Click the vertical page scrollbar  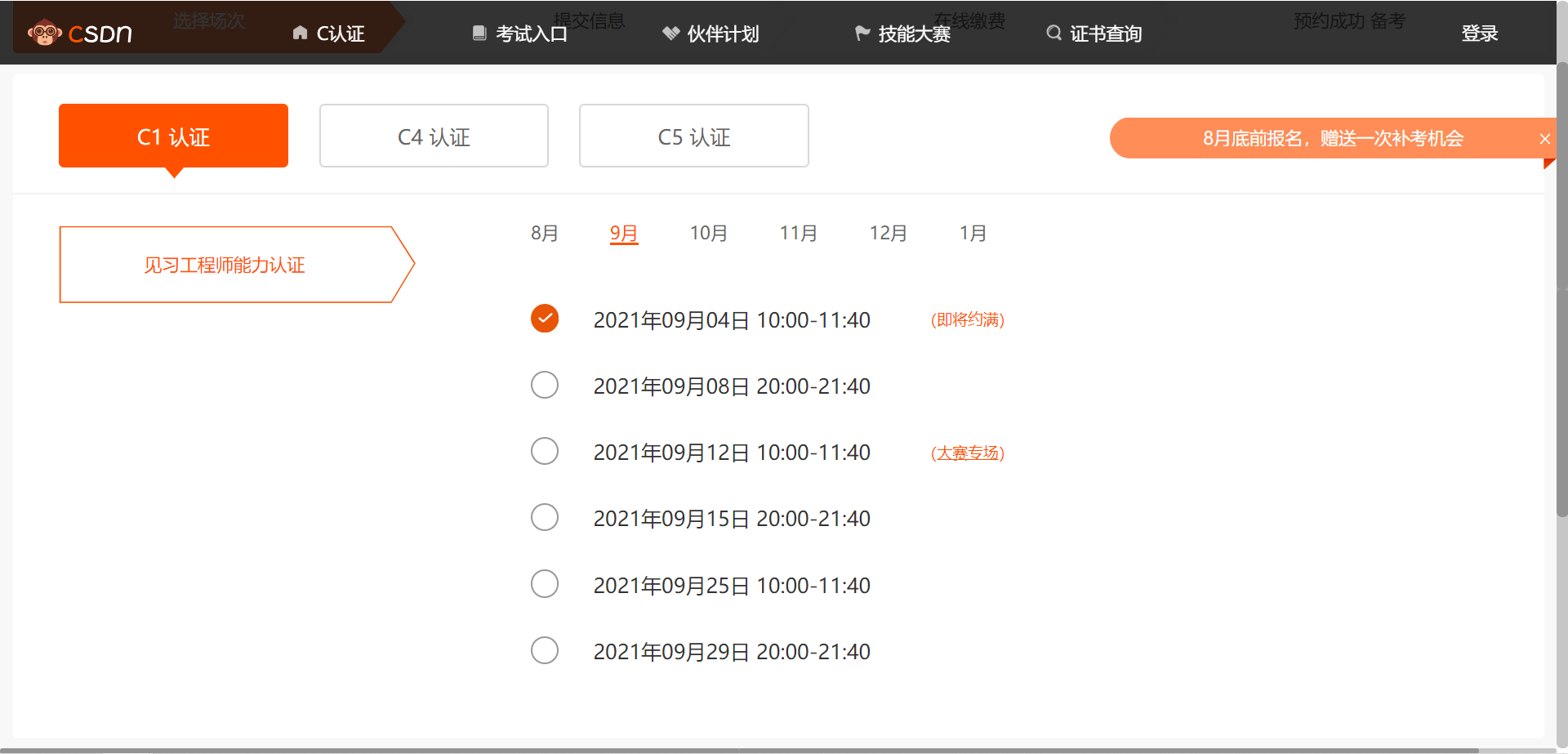point(1561,286)
